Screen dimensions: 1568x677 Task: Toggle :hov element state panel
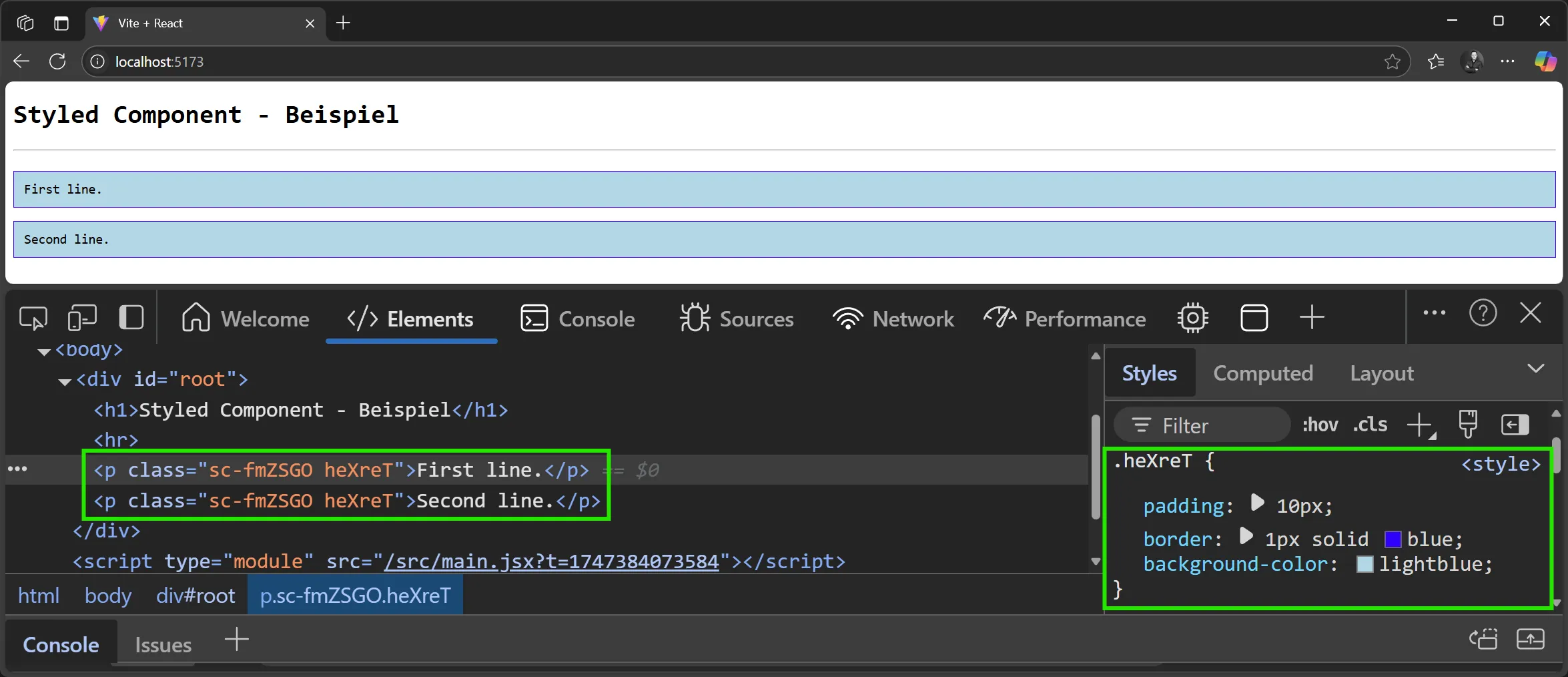[1320, 425]
